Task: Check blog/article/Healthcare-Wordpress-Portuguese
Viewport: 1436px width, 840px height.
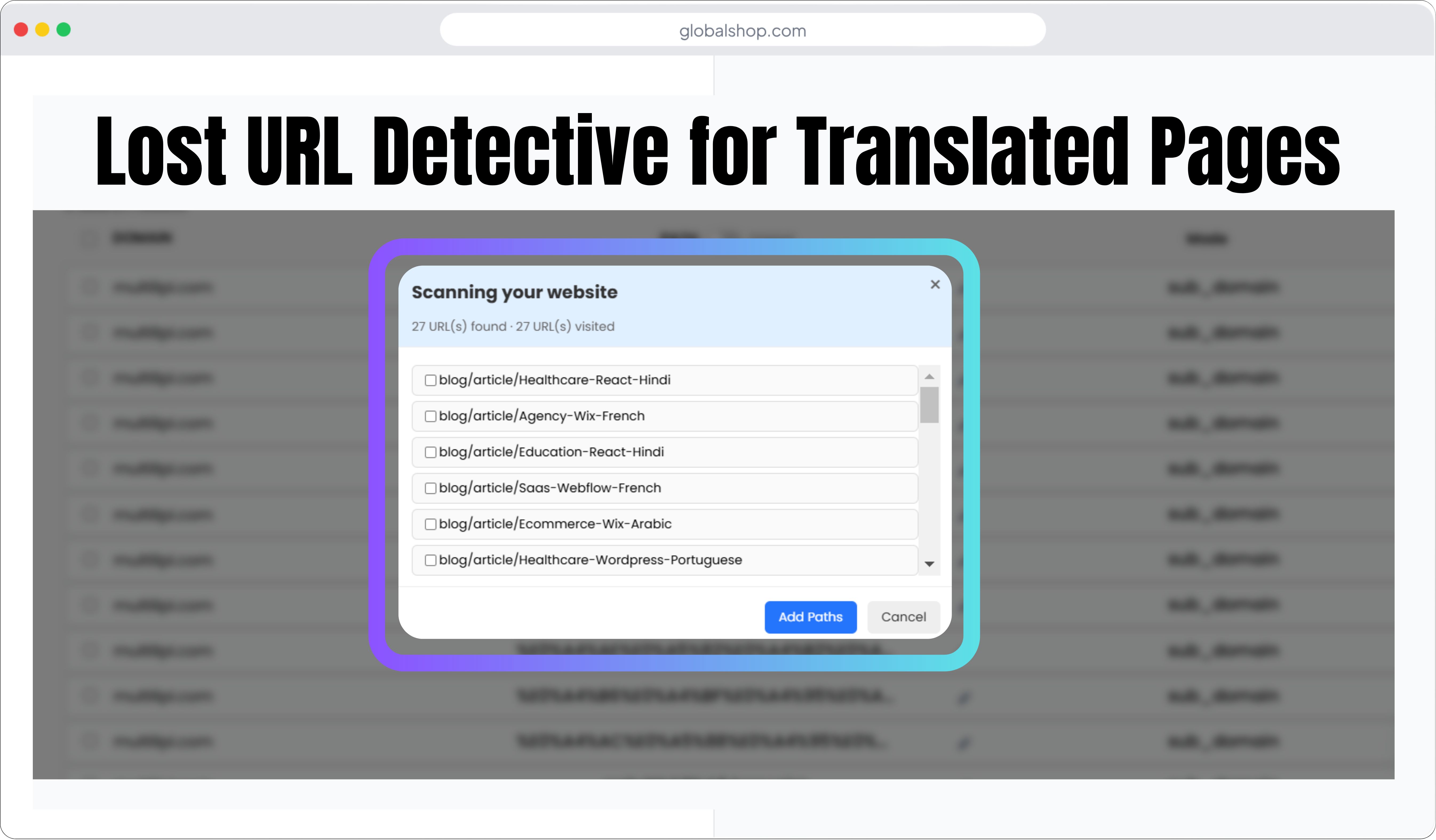Action: pos(430,560)
